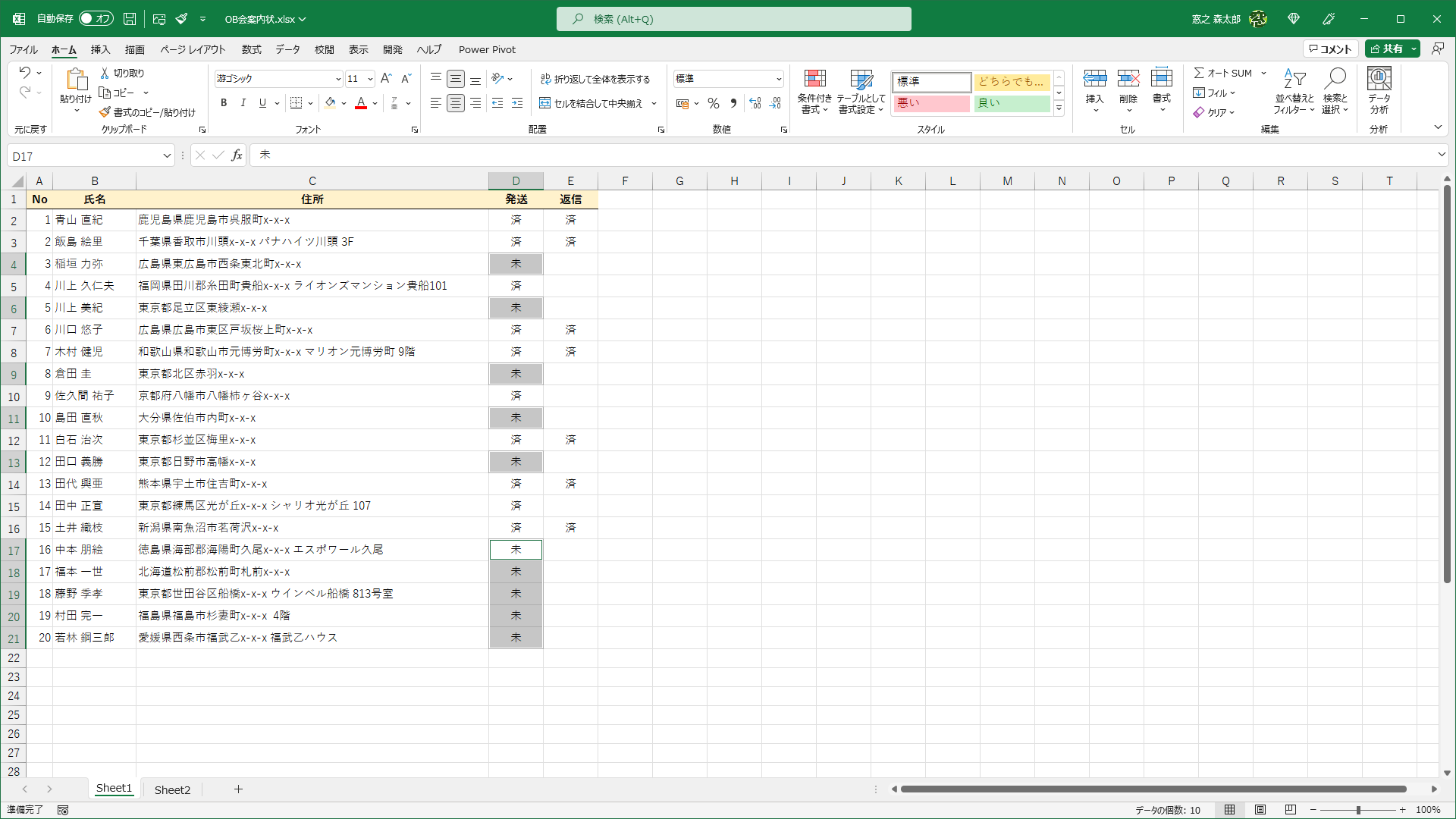Click the Insert Function fx icon
The height and width of the screenshot is (819, 1456).
pos(237,155)
